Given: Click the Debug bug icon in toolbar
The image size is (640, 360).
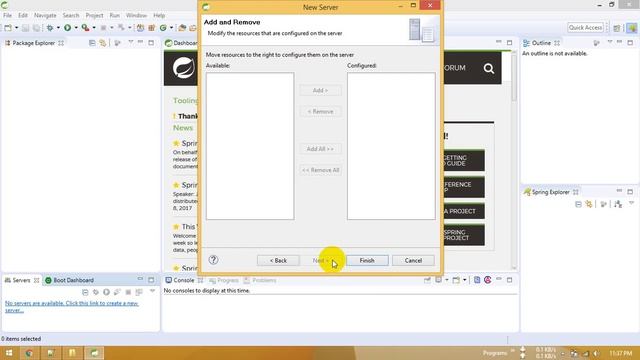Looking at the screenshot, I should click(x=50, y=28).
